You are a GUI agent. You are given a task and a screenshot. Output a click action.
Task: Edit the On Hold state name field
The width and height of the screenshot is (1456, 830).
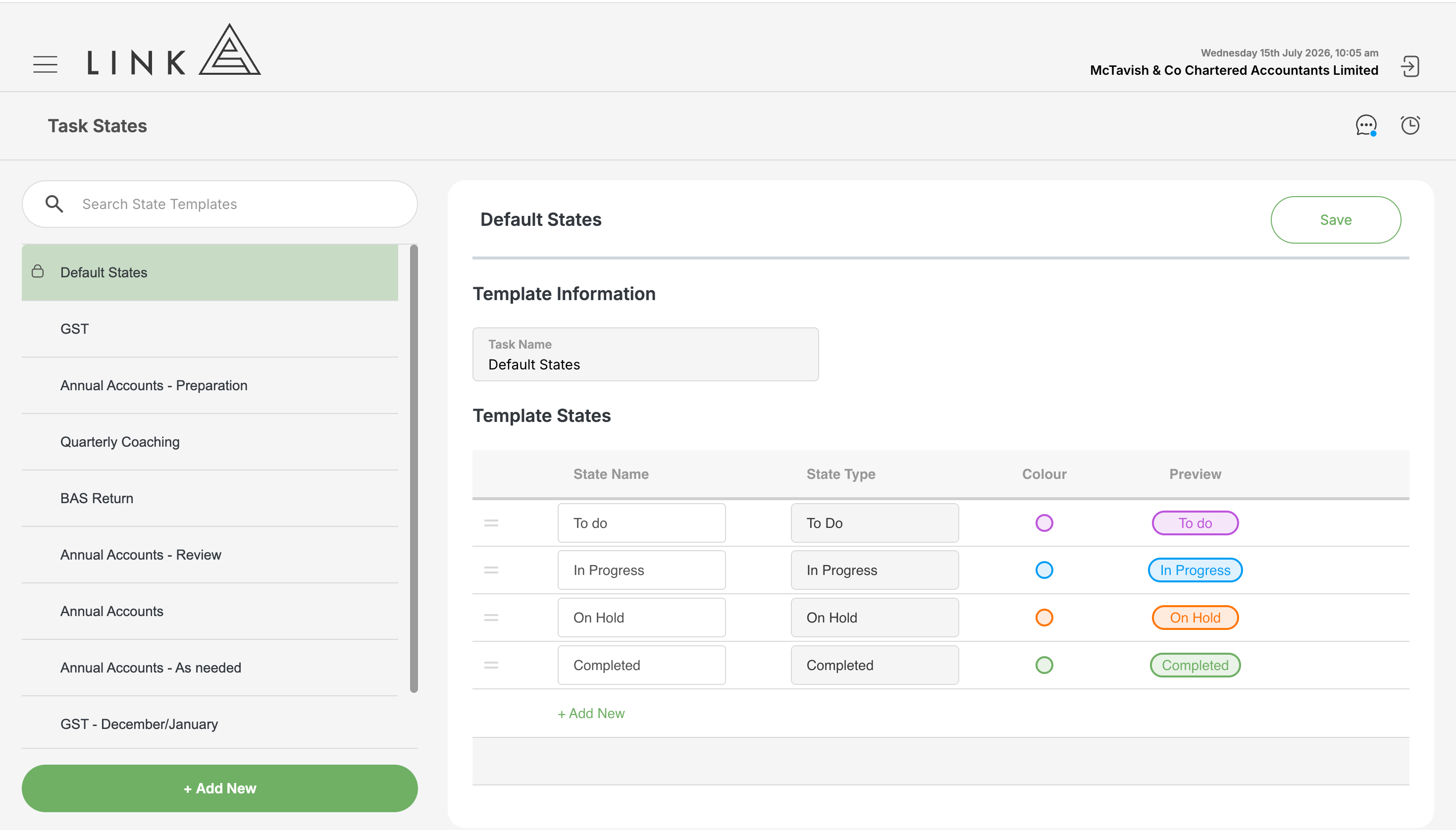(x=641, y=618)
